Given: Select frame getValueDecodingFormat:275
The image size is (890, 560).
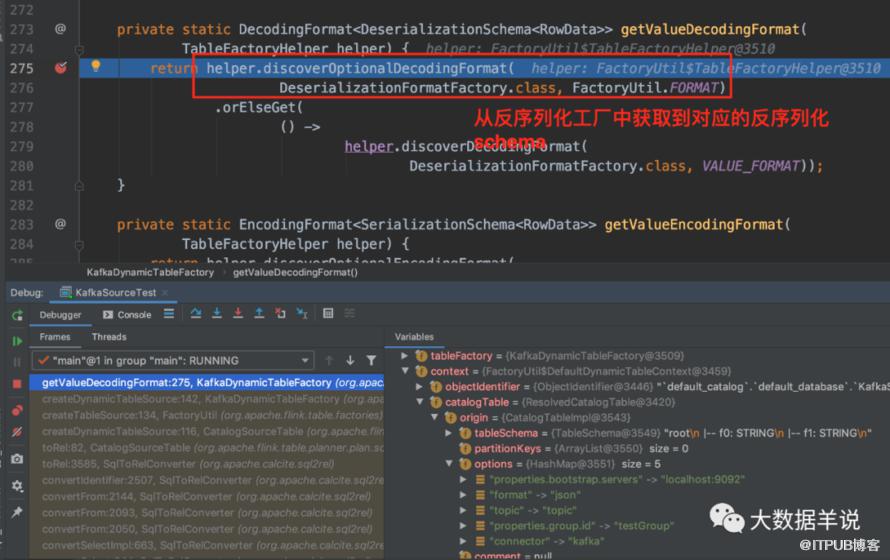Looking at the screenshot, I should pyautogui.click(x=207, y=383).
